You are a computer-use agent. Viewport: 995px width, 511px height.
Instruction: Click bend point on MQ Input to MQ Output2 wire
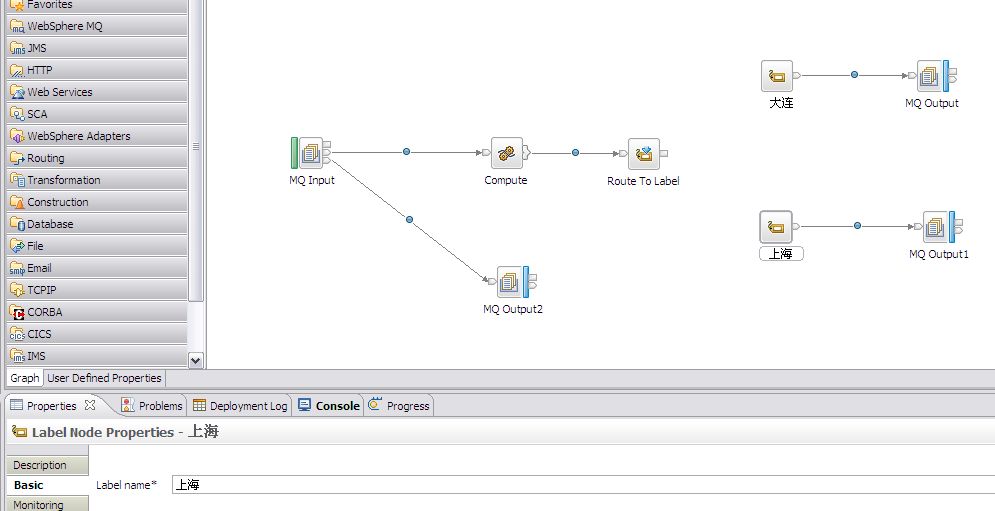tap(409, 220)
